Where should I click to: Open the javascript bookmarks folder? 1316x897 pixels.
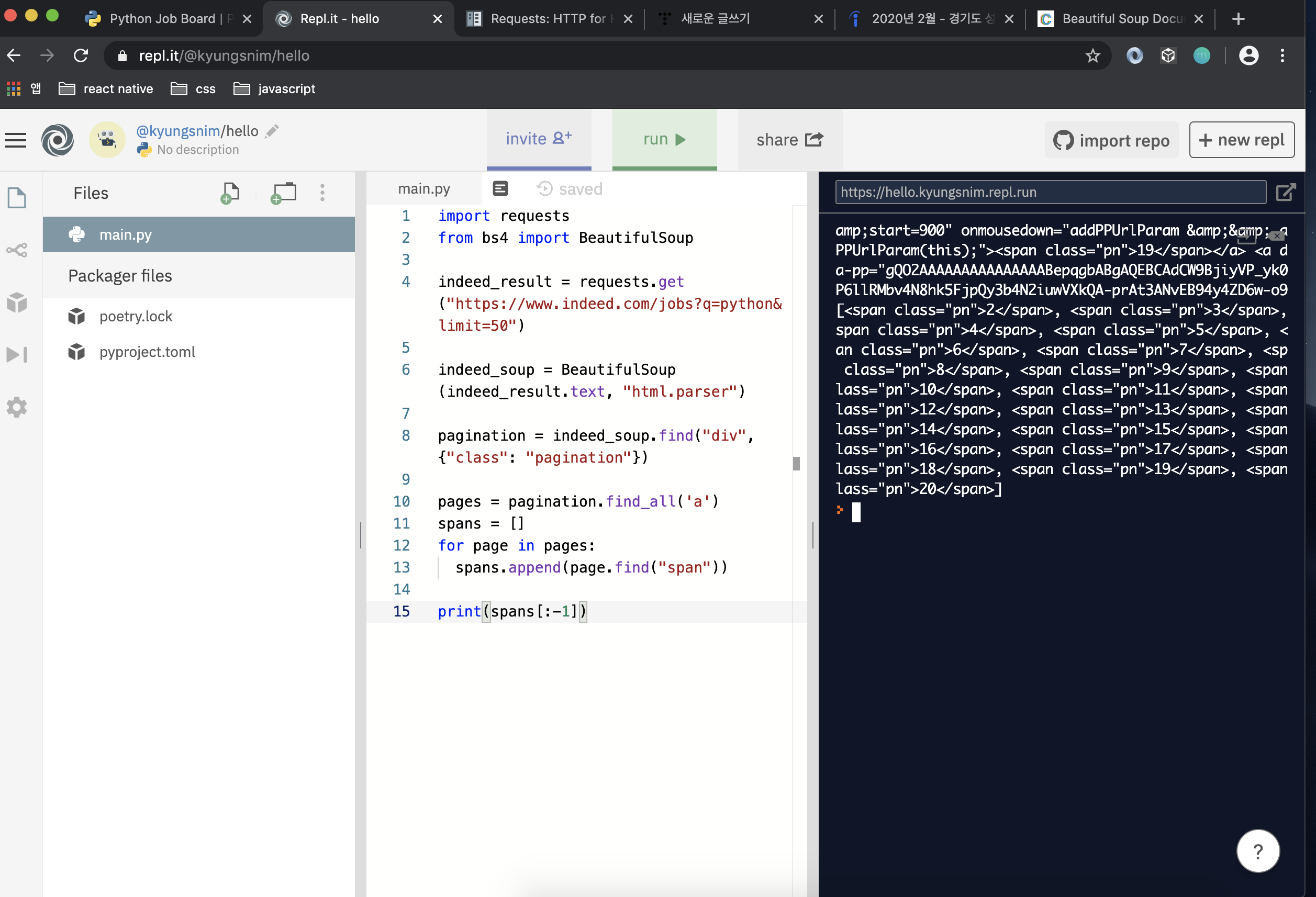point(275,89)
